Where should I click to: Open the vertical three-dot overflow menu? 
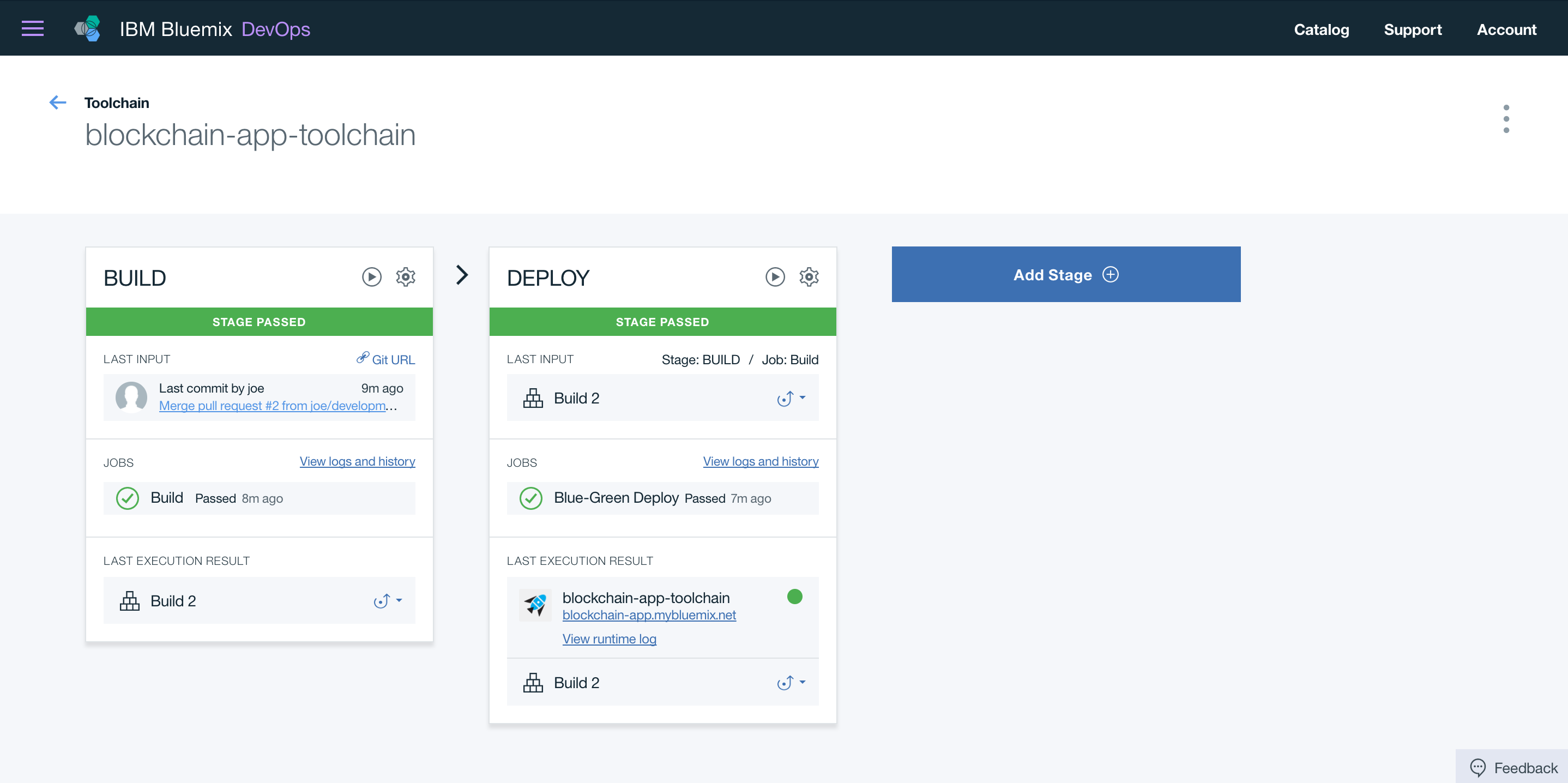[x=1506, y=119]
